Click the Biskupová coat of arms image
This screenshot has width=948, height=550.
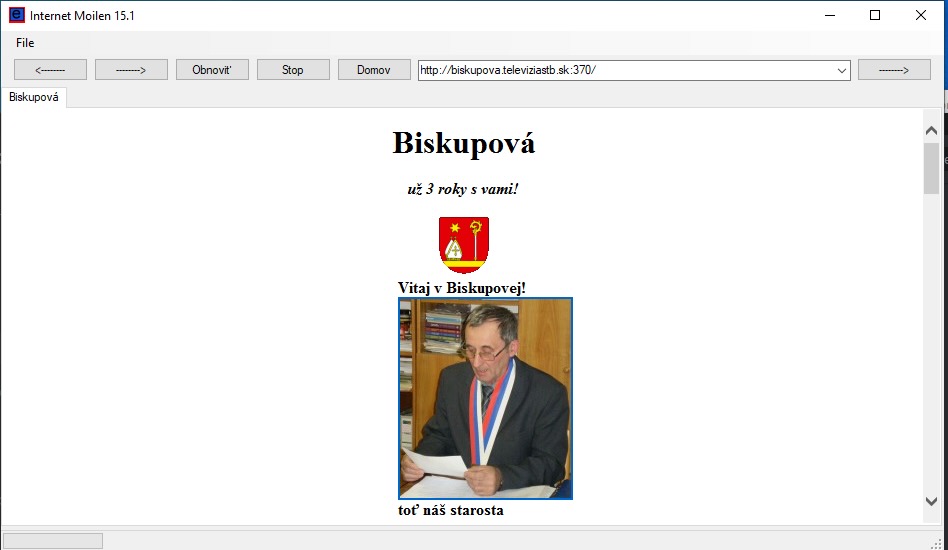click(464, 245)
